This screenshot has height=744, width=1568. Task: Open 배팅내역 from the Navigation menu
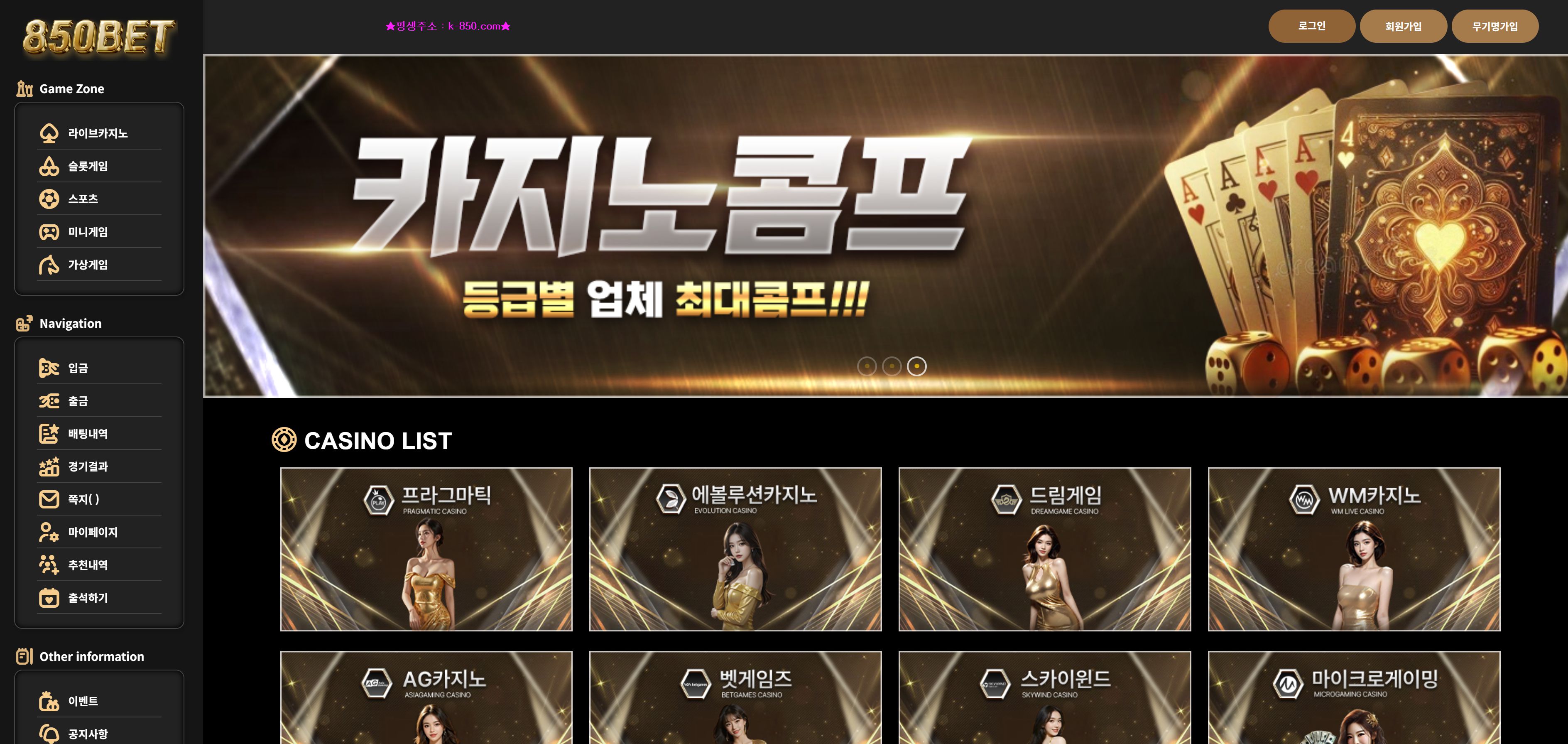(x=100, y=434)
